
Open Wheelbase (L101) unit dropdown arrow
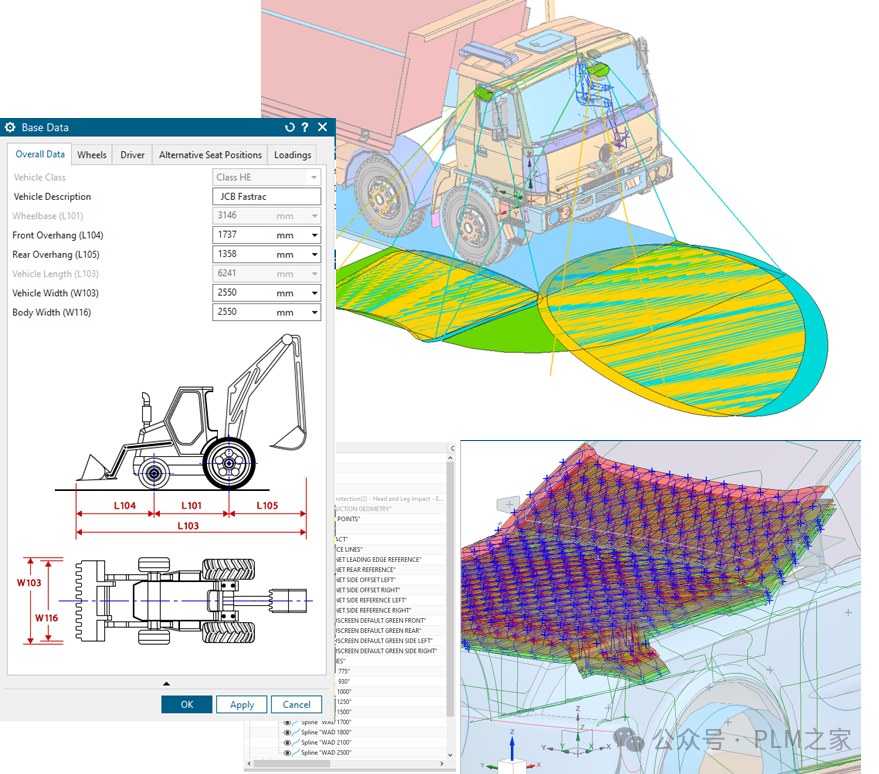click(x=314, y=216)
